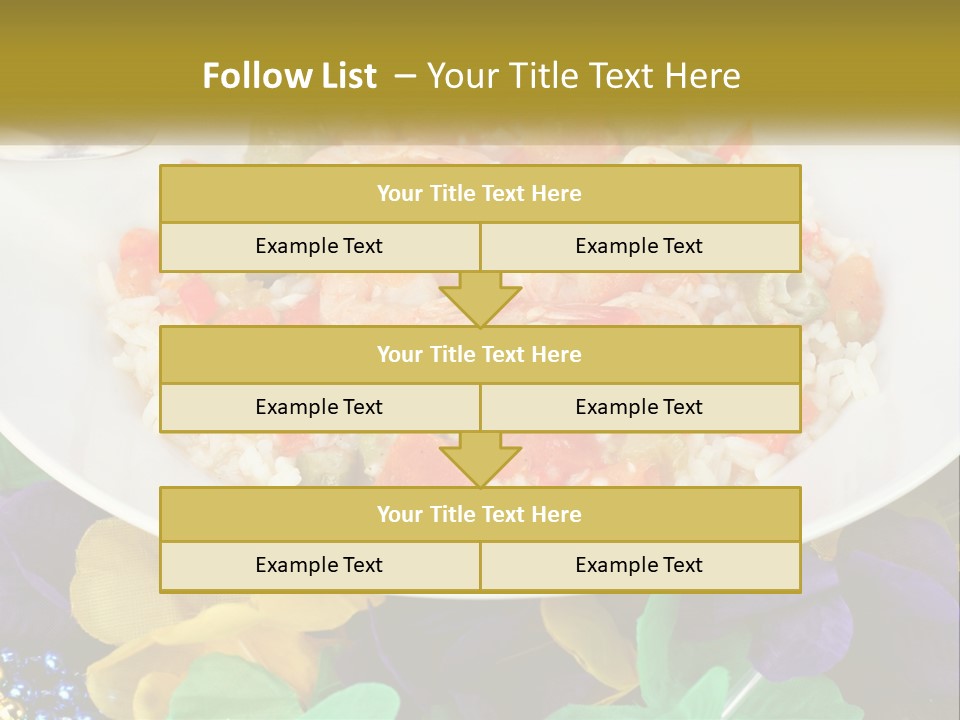Screen dimensions: 960x720
Task: Select the down arrow above the third block
Action: (480, 460)
